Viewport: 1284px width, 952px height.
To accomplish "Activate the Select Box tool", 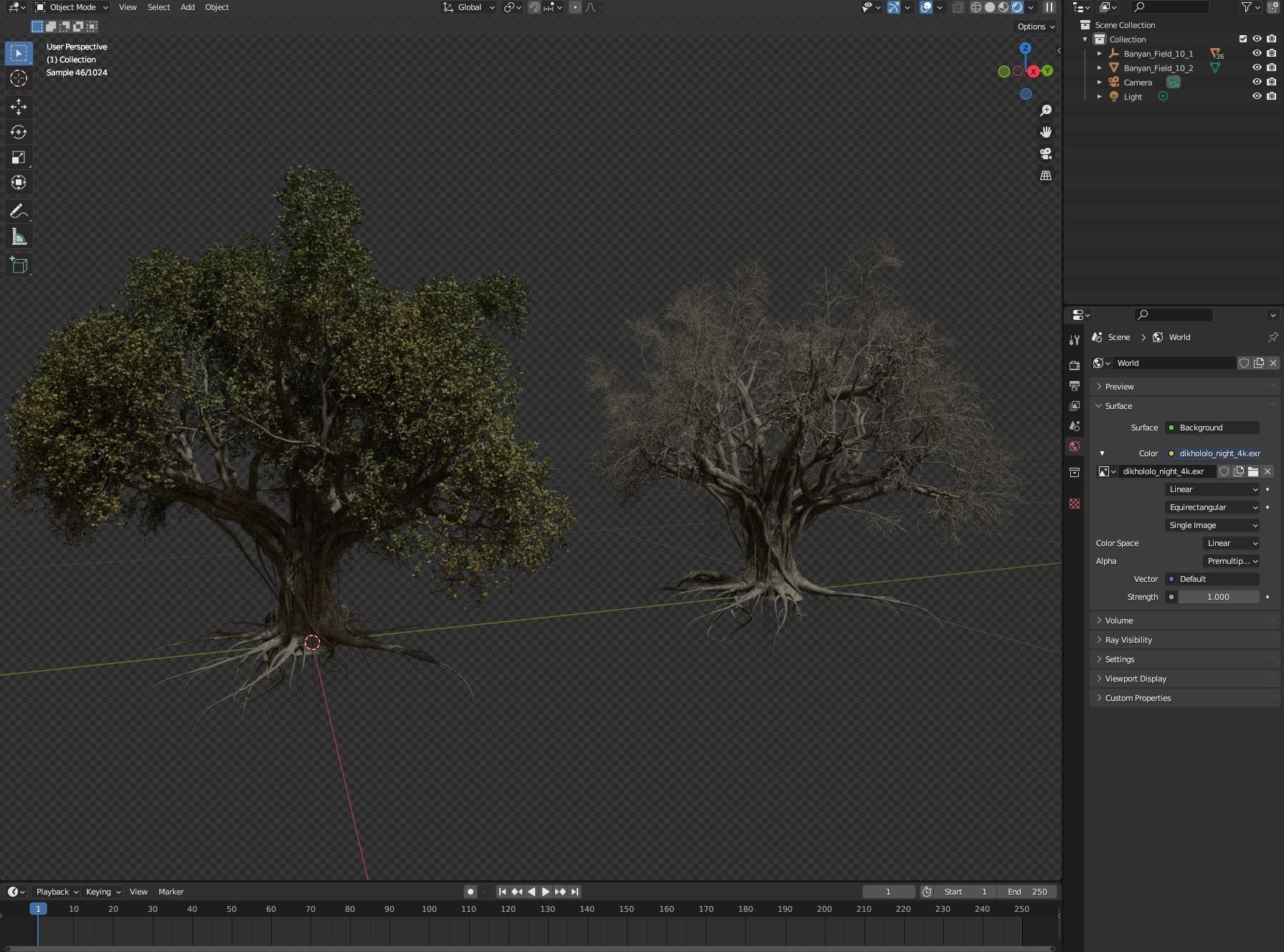I will coord(19,53).
